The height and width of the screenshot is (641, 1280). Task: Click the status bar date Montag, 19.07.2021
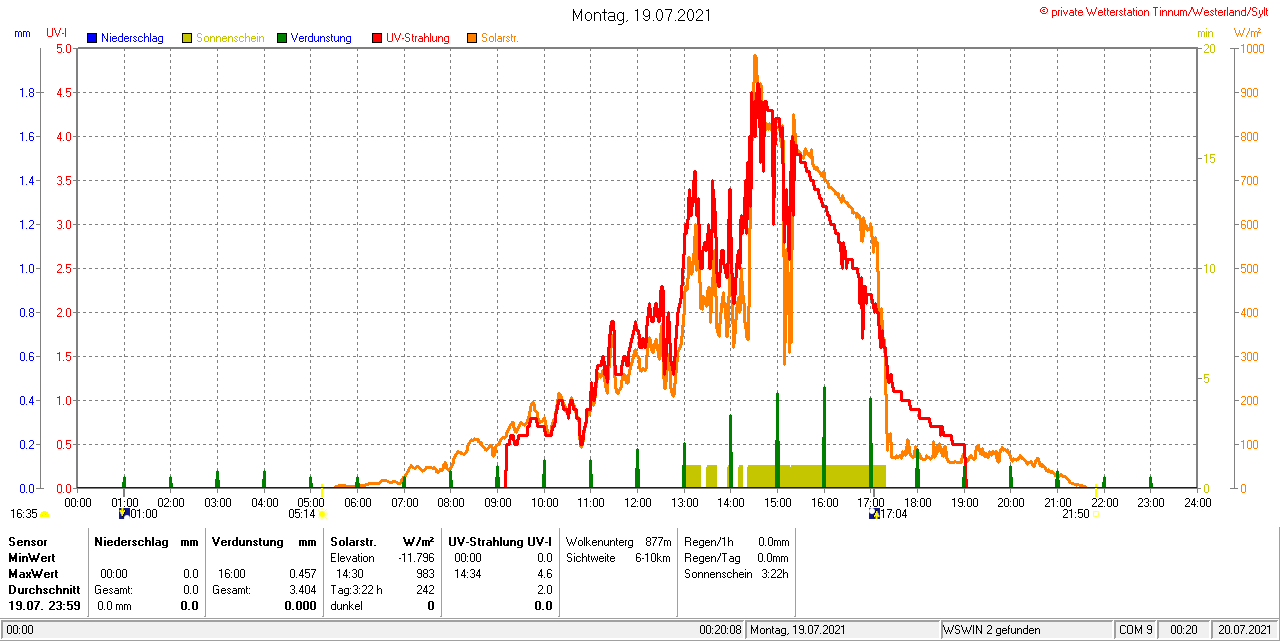[x=798, y=630]
